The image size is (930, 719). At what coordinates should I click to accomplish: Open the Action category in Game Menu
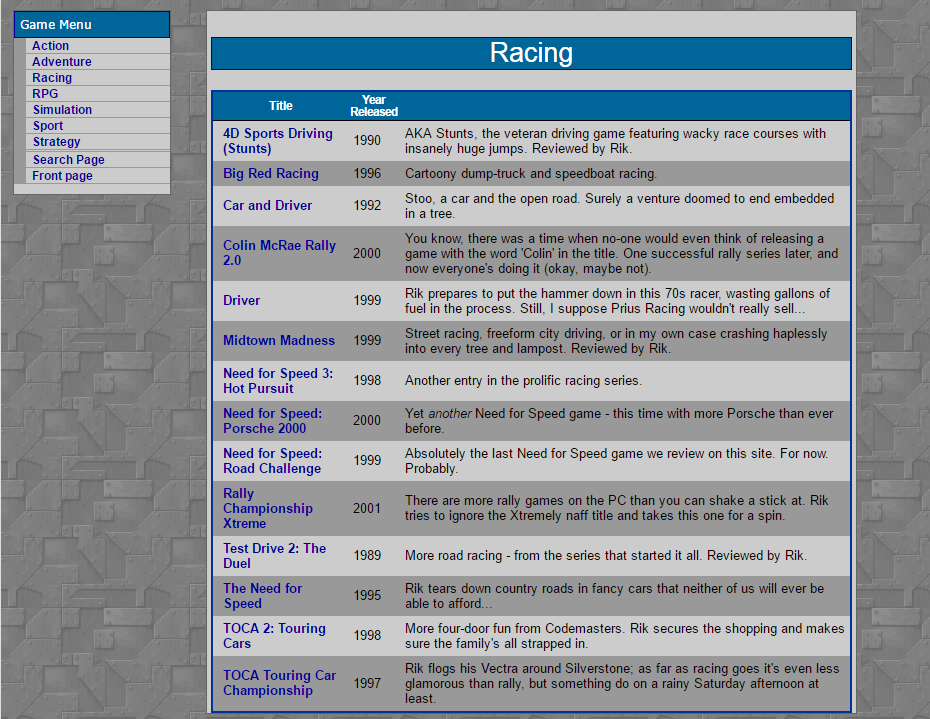(50, 46)
